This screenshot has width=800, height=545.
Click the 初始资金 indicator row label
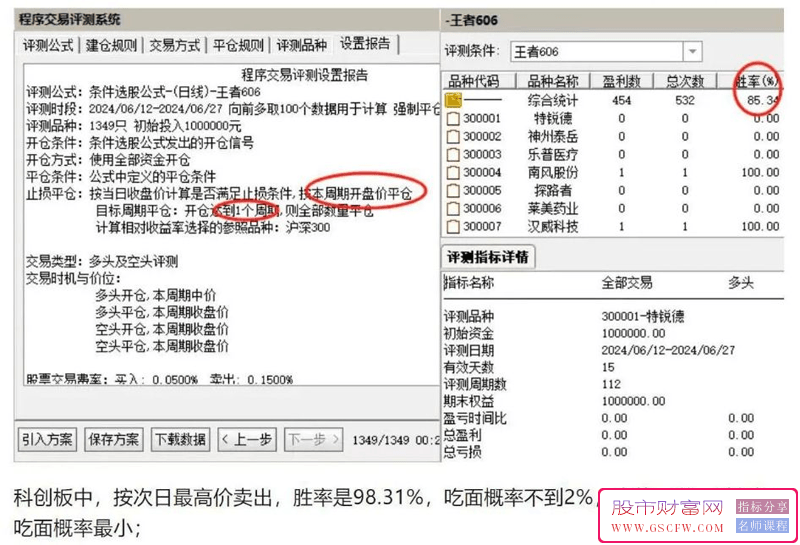pyautogui.click(x=468, y=333)
